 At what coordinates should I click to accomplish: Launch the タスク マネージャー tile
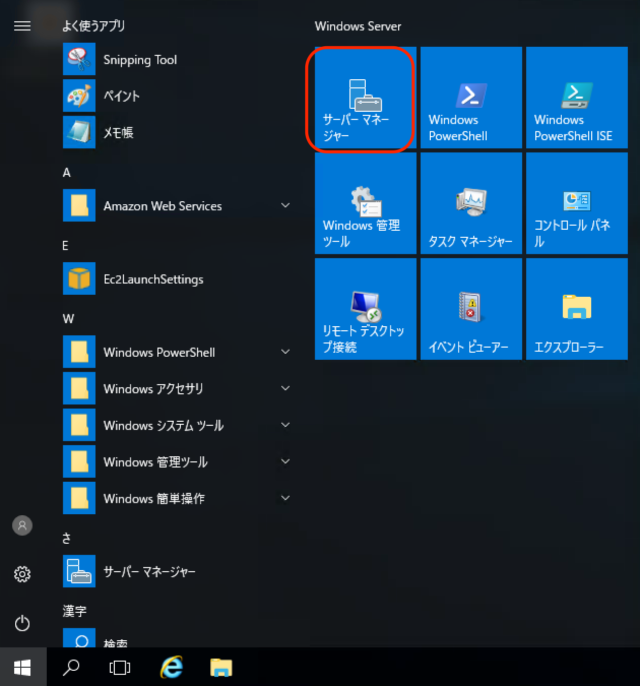471,203
